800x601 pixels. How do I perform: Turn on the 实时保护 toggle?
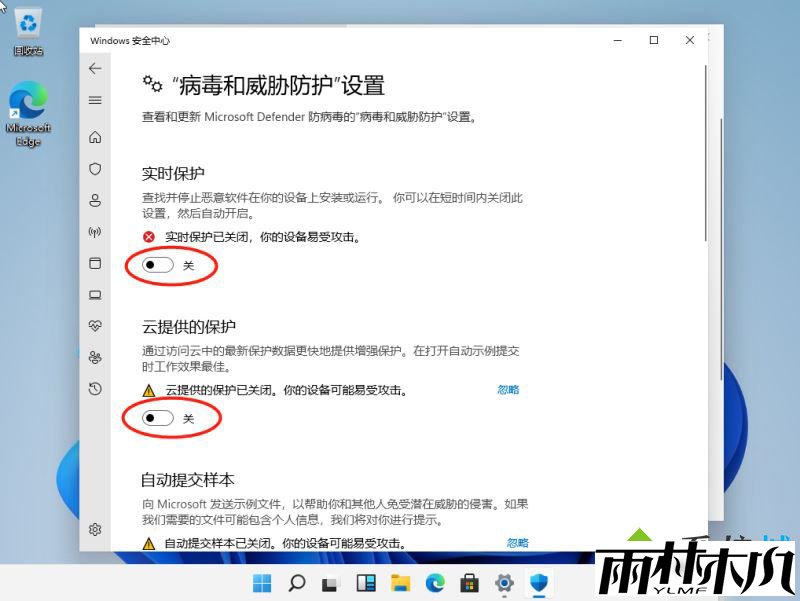(x=158, y=265)
